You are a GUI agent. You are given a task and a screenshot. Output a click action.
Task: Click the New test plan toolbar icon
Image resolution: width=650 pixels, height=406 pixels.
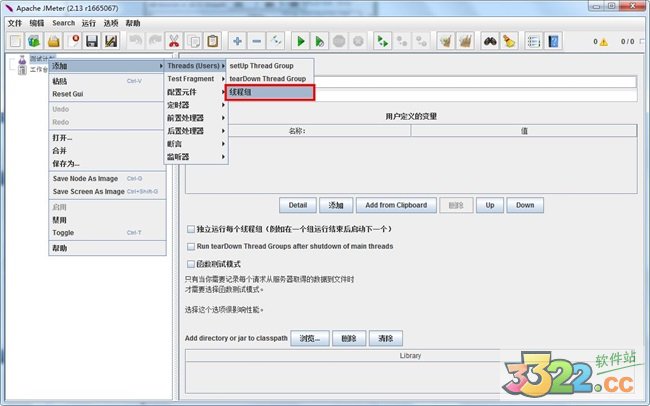(x=15, y=41)
